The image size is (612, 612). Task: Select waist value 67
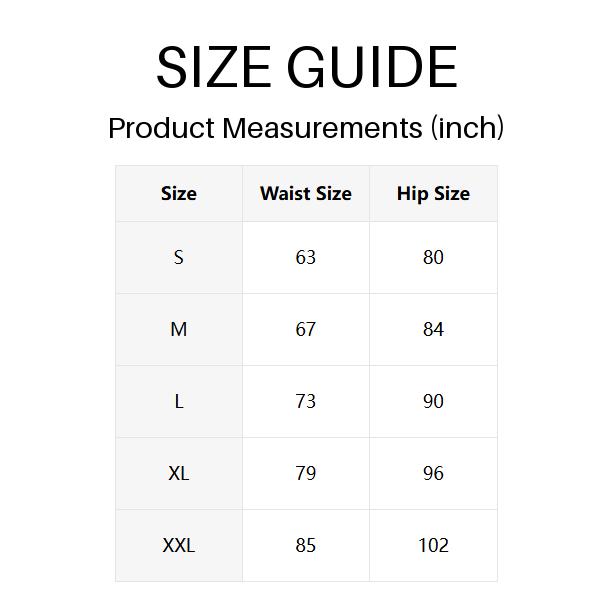point(306,330)
